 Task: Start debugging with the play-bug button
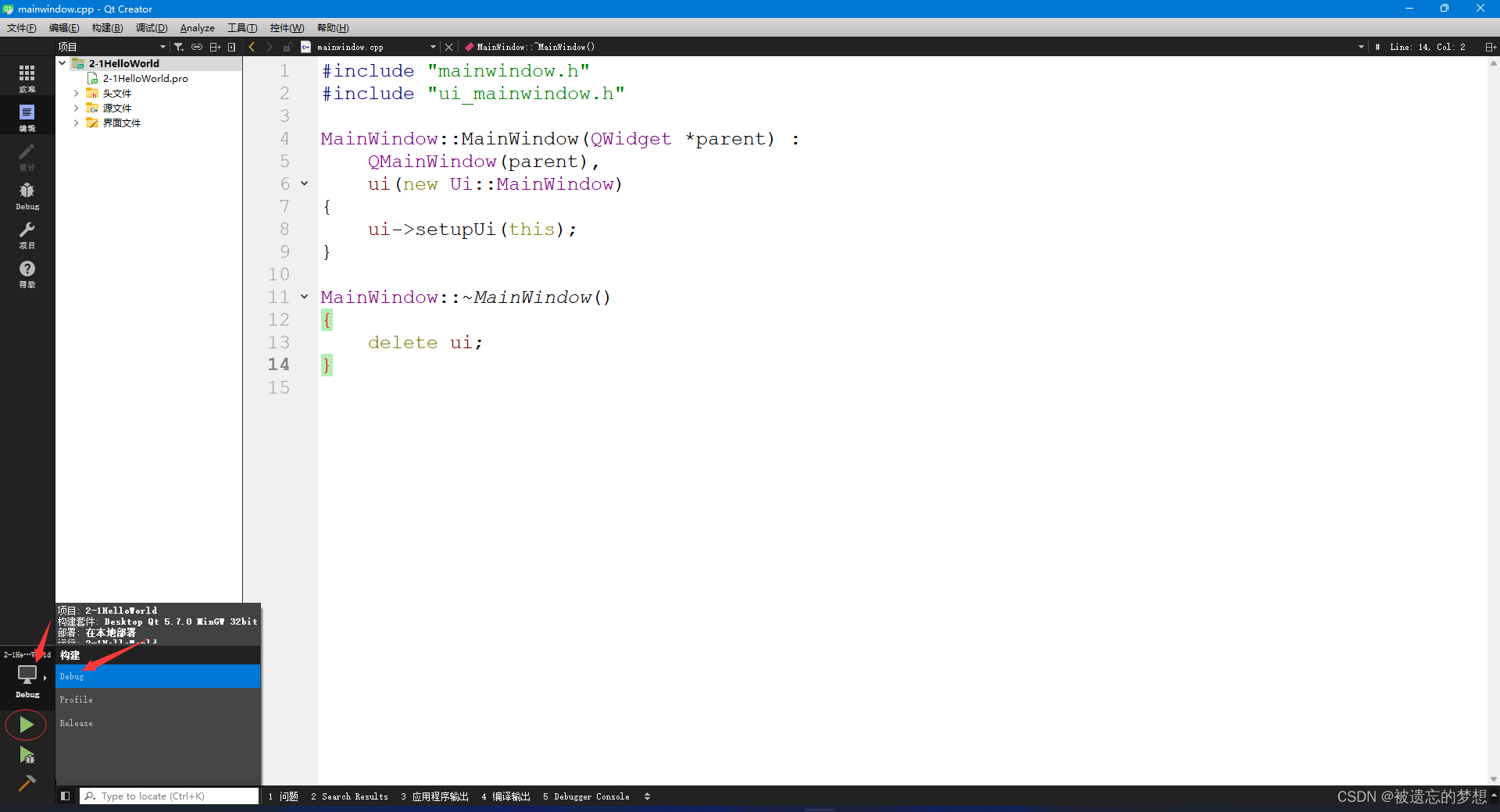coord(27,754)
